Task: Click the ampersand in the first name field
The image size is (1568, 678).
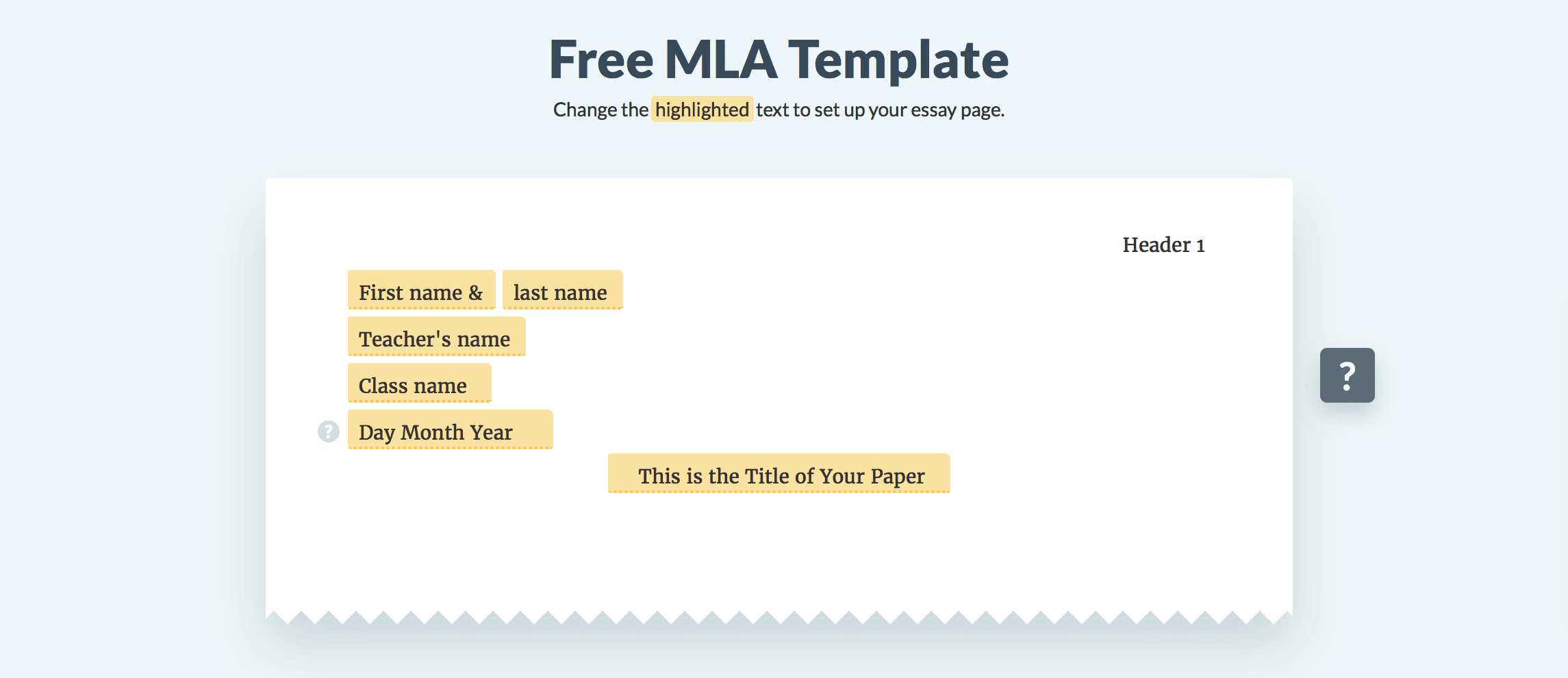Action: pyautogui.click(x=476, y=292)
